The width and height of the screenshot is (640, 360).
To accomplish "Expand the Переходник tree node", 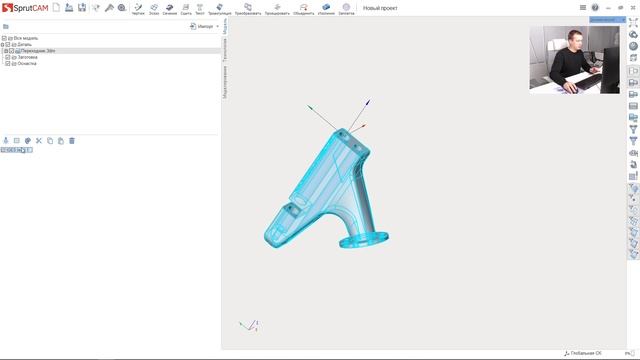I will point(6,51).
